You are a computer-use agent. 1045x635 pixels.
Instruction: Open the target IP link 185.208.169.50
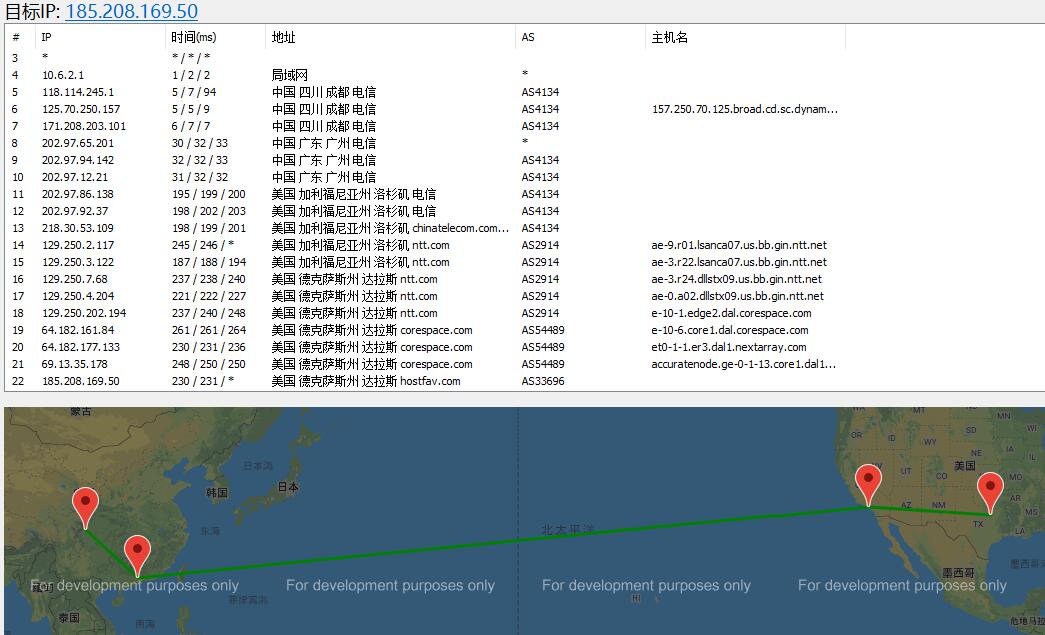pos(131,11)
